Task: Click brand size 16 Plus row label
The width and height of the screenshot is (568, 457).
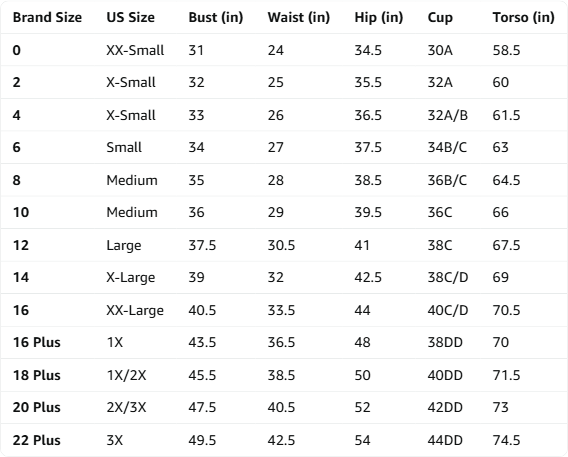Action: (37, 342)
